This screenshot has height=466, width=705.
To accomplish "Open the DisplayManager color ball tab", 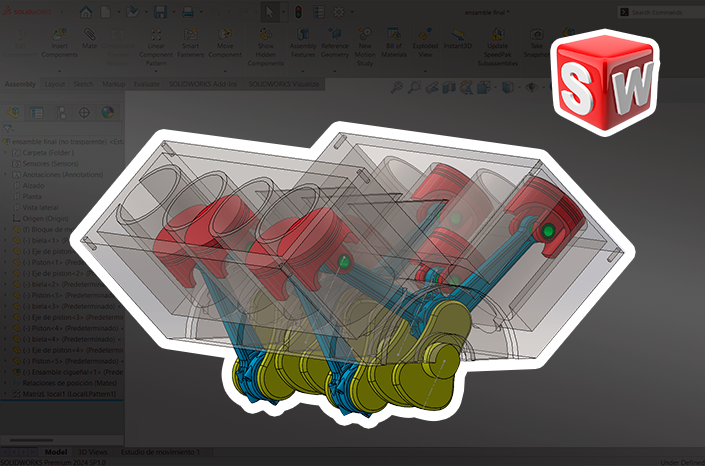I will pos(107,112).
